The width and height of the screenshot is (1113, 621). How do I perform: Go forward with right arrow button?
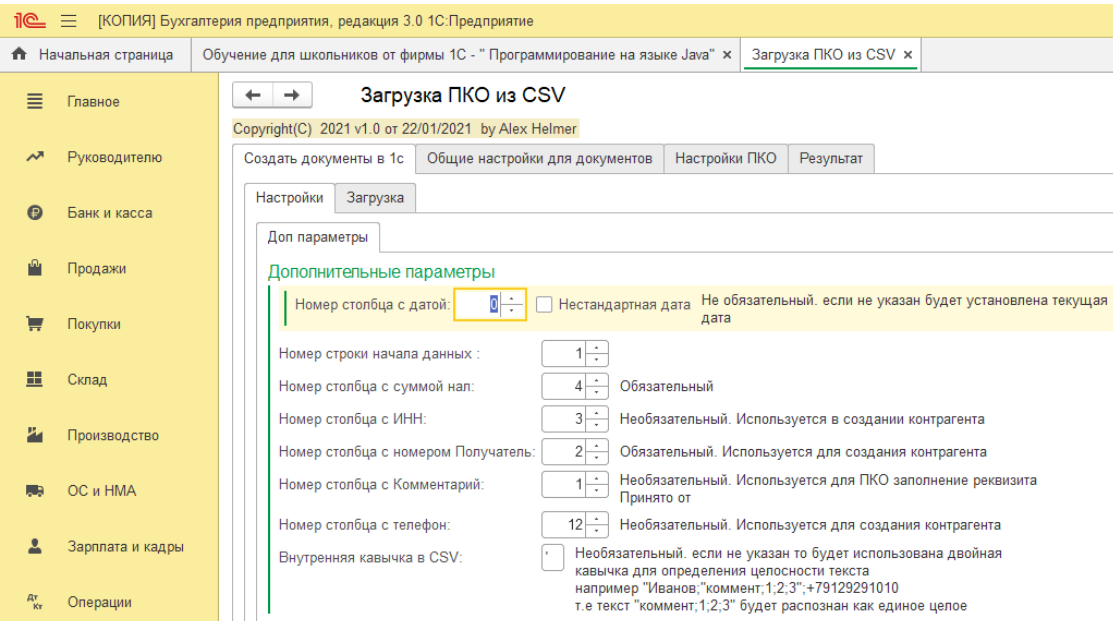tap(292, 94)
